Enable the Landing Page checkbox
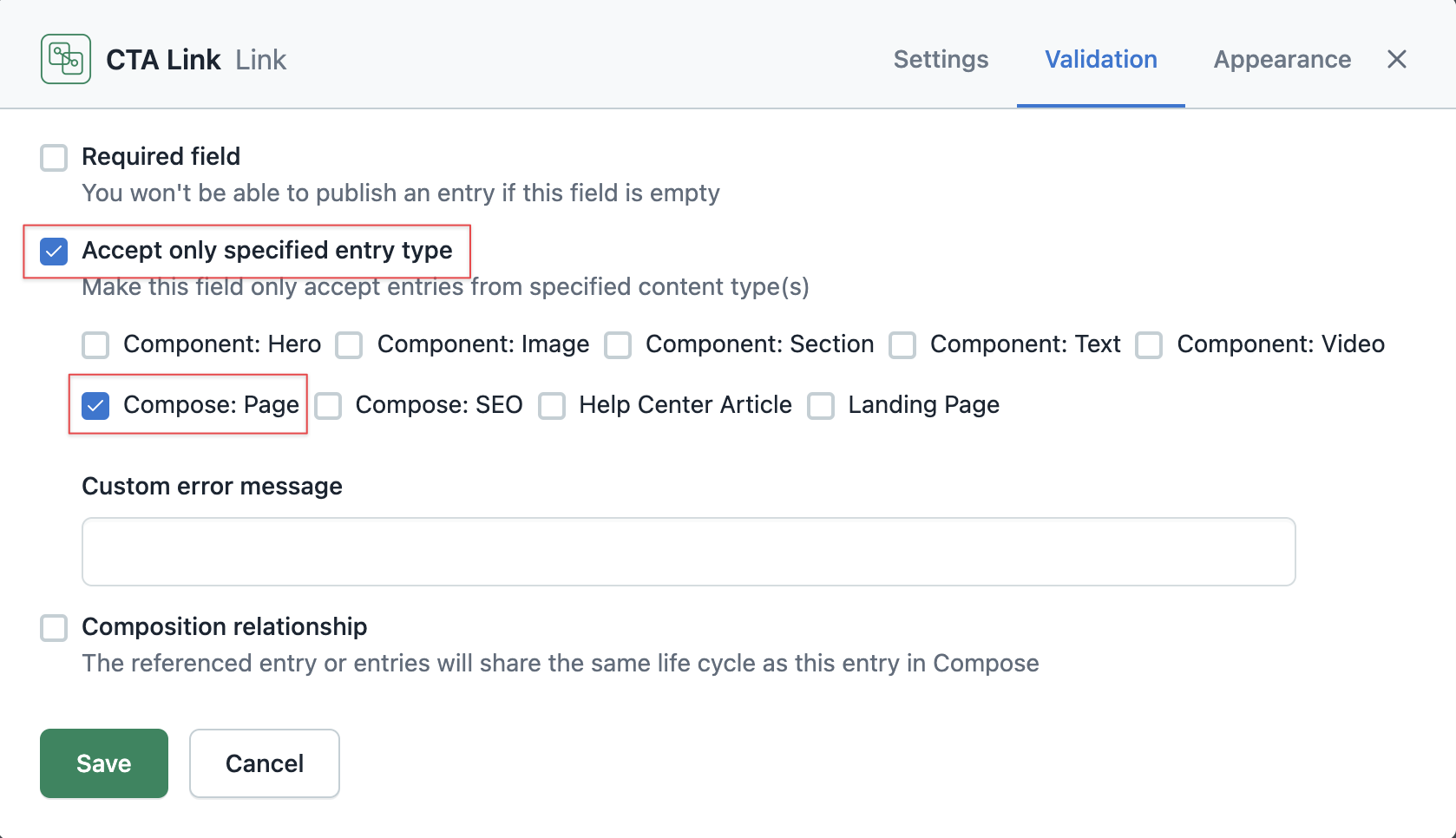Viewport: 1456px width, 838px height. pos(821,406)
